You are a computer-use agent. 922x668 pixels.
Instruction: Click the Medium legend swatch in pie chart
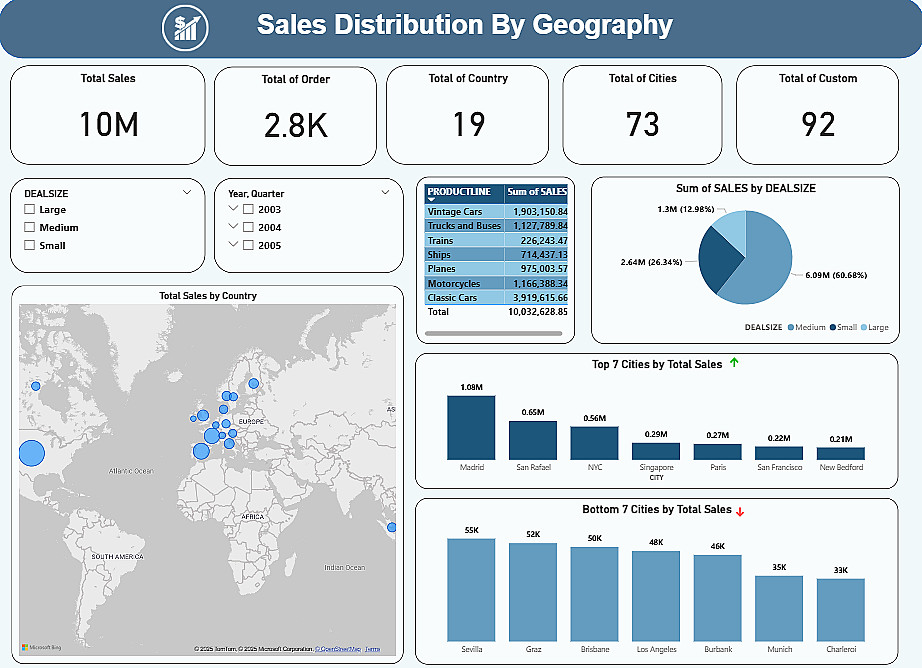[791, 328]
